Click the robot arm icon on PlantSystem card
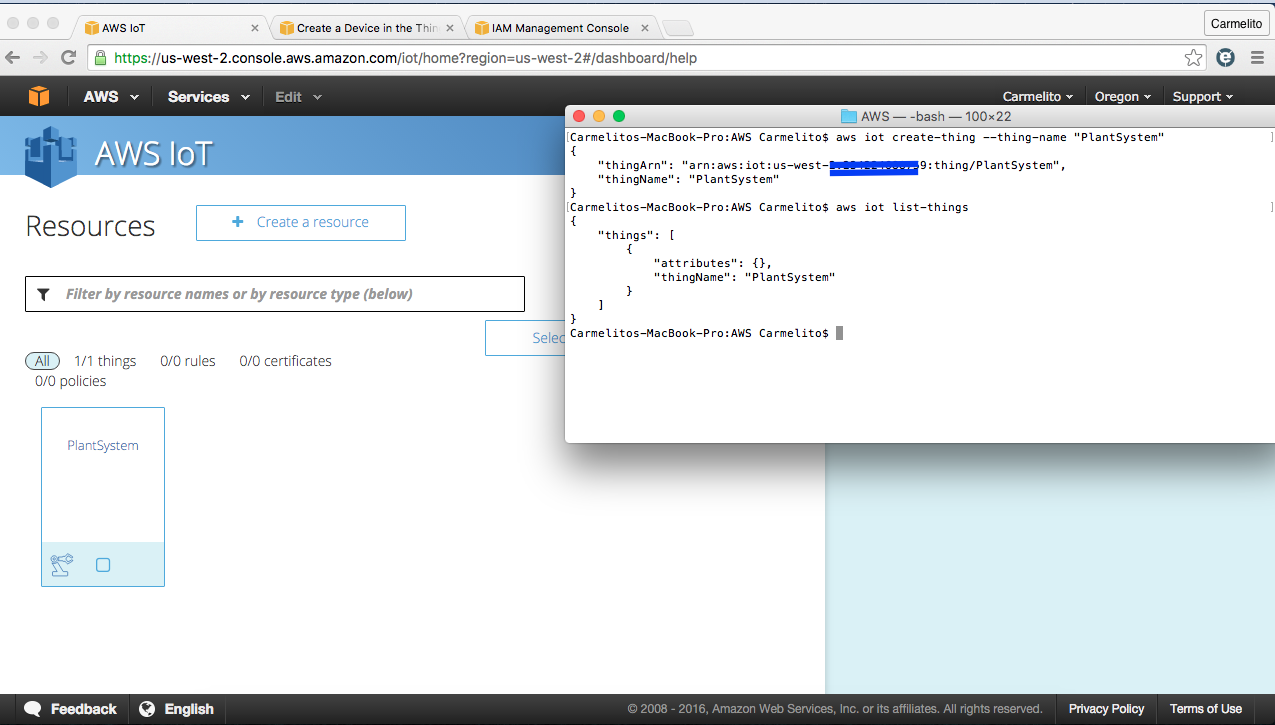1275x725 pixels. (62, 565)
